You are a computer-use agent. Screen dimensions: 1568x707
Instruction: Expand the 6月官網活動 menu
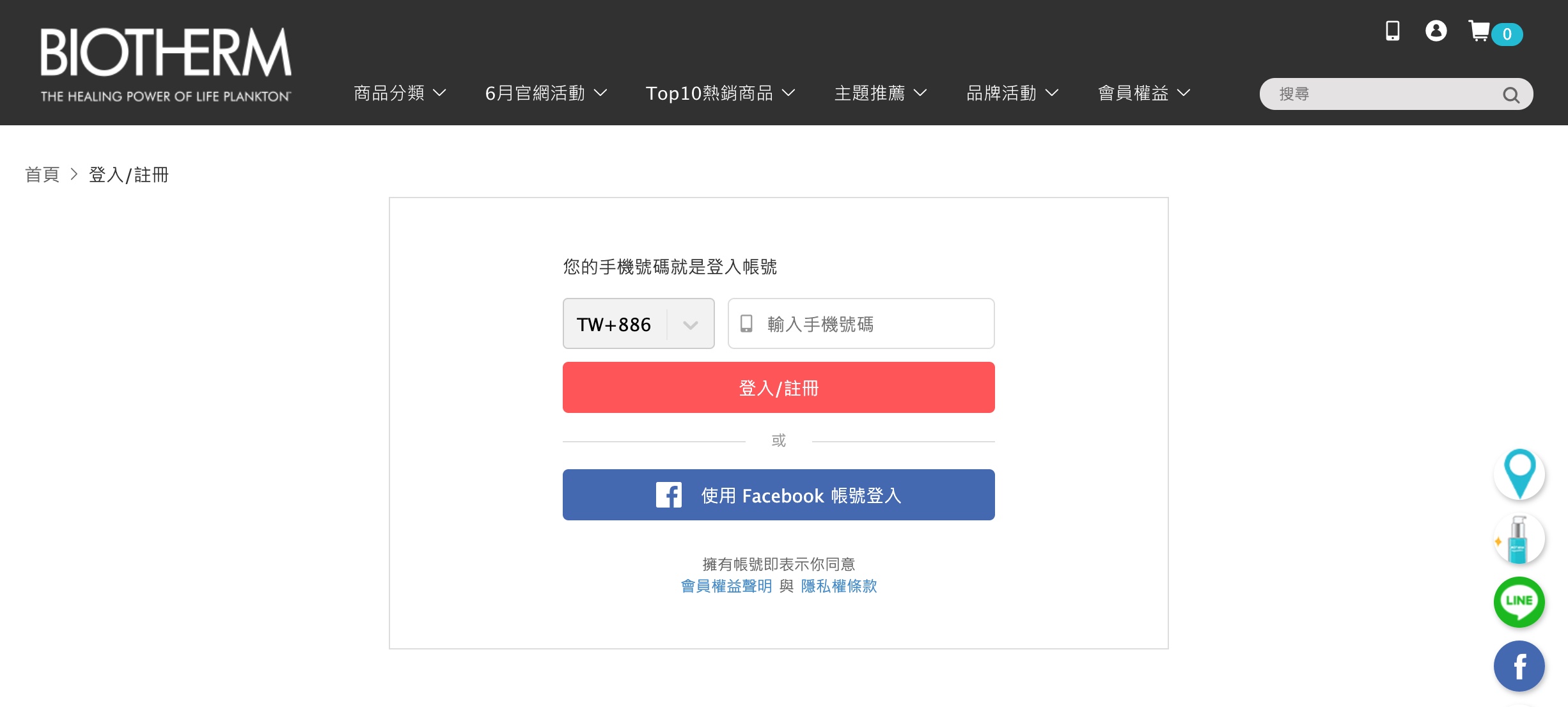click(x=545, y=93)
